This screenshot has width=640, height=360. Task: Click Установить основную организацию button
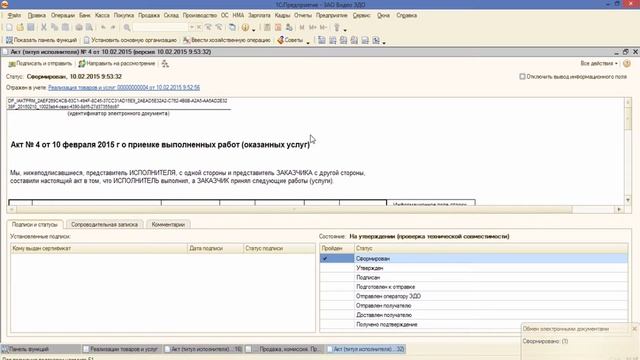(130, 40)
